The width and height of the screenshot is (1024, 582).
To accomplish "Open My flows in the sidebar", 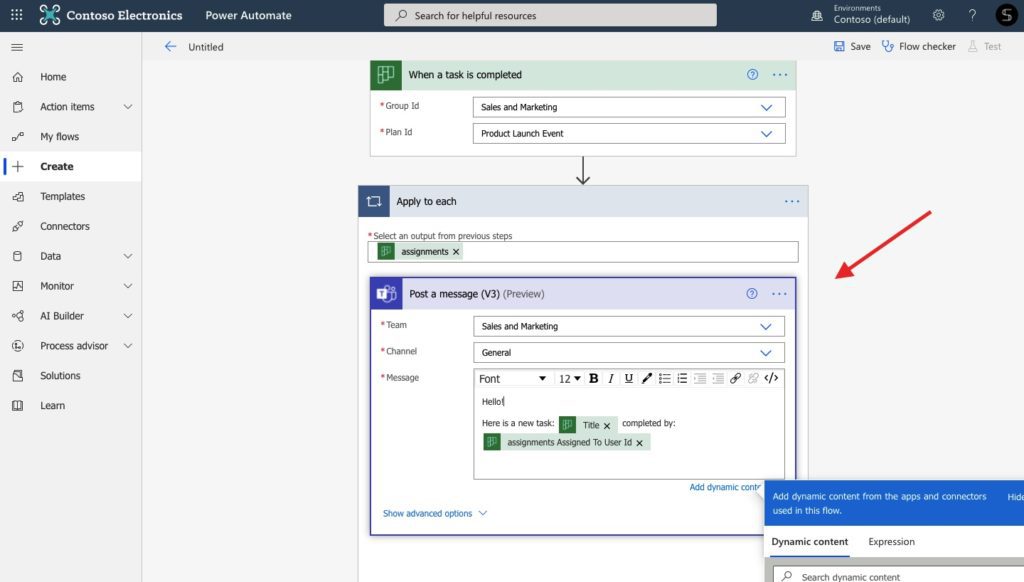I will point(71,137).
